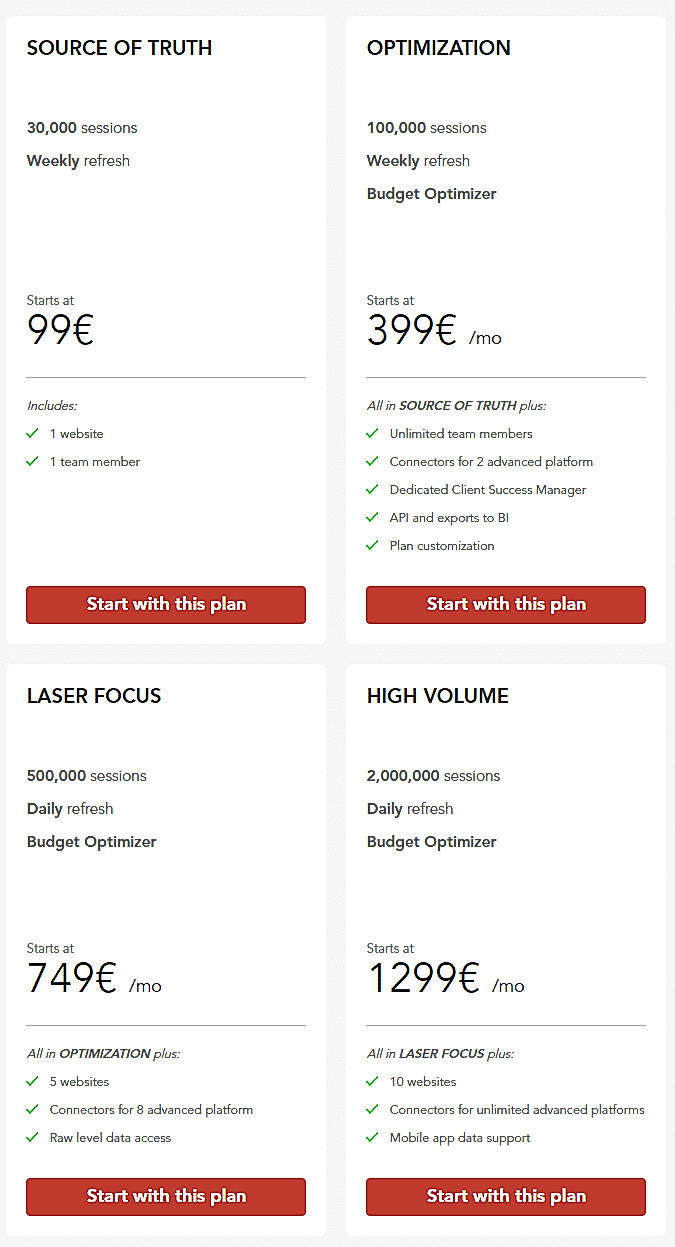Image resolution: width=675 pixels, height=1247 pixels.
Task: Click the checkmark beside Mobile app data support
Action: tap(372, 1137)
